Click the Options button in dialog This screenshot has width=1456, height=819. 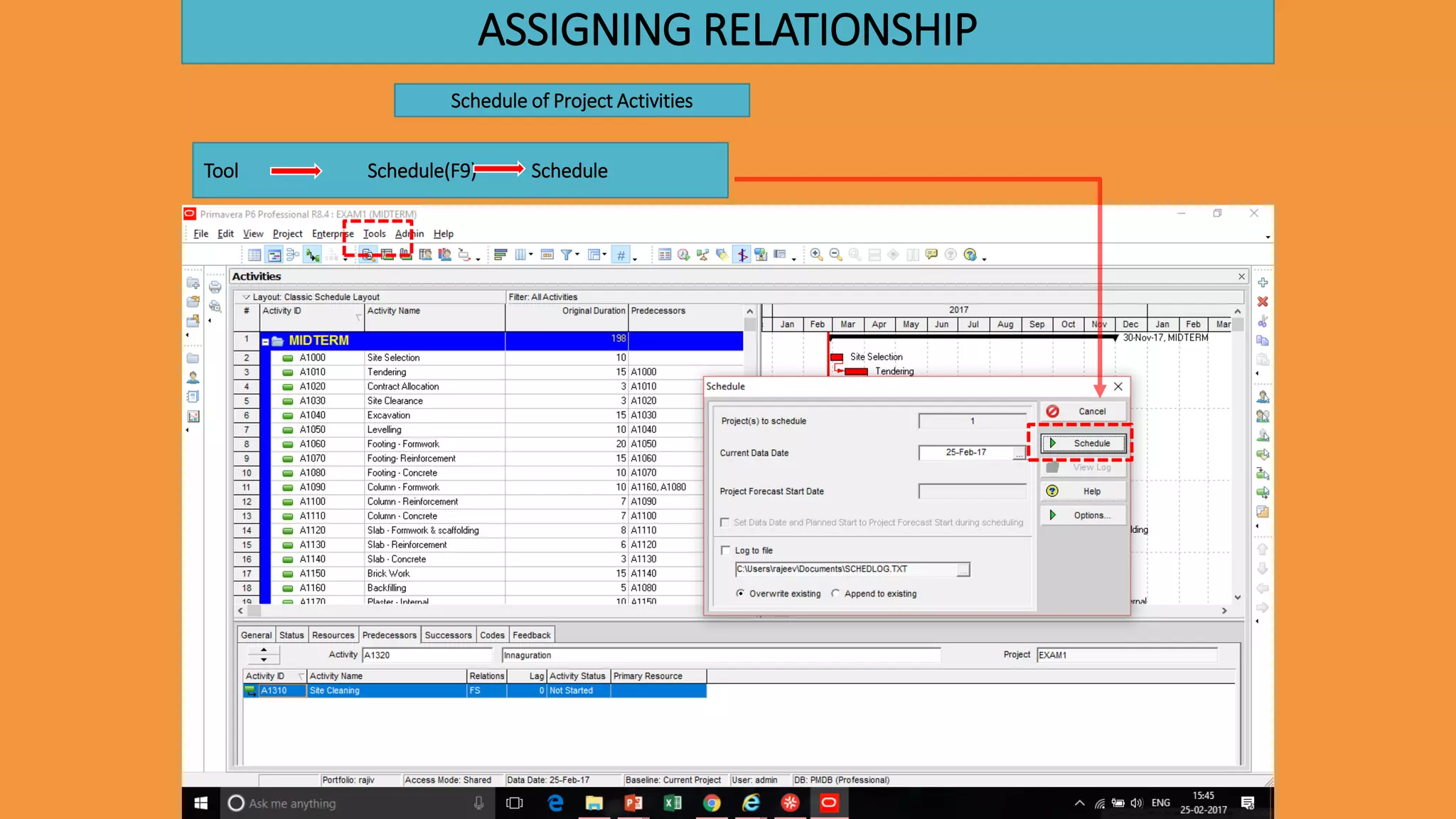click(1083, 515)
